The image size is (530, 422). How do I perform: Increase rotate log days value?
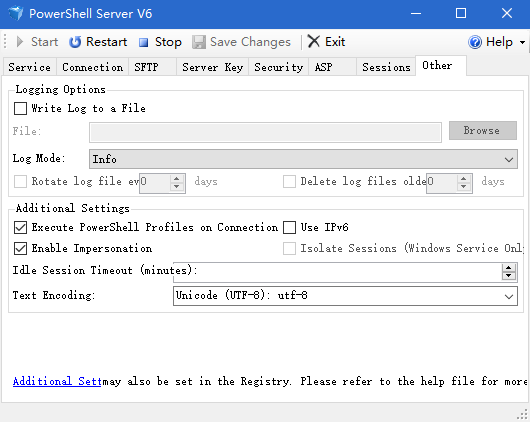pyautogui.click(x=176, y=178)
